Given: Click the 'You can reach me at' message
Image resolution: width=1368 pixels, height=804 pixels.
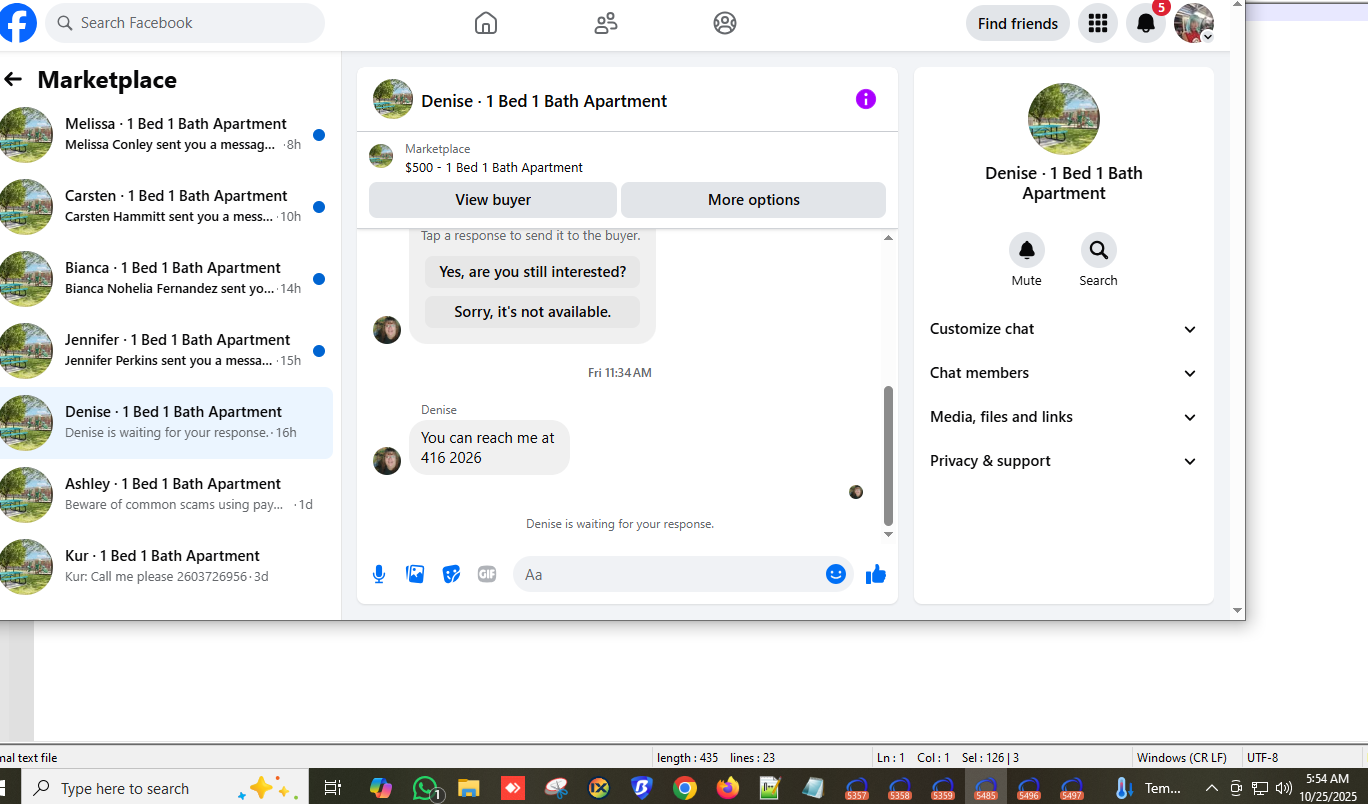Looking at the screenshot, I should (489, 447).
